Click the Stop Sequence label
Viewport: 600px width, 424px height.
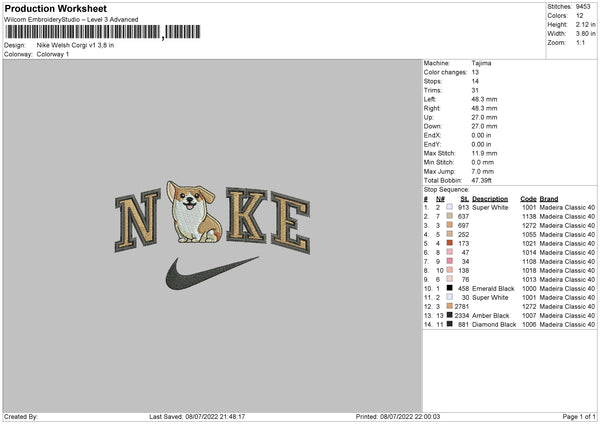[446, 189]
